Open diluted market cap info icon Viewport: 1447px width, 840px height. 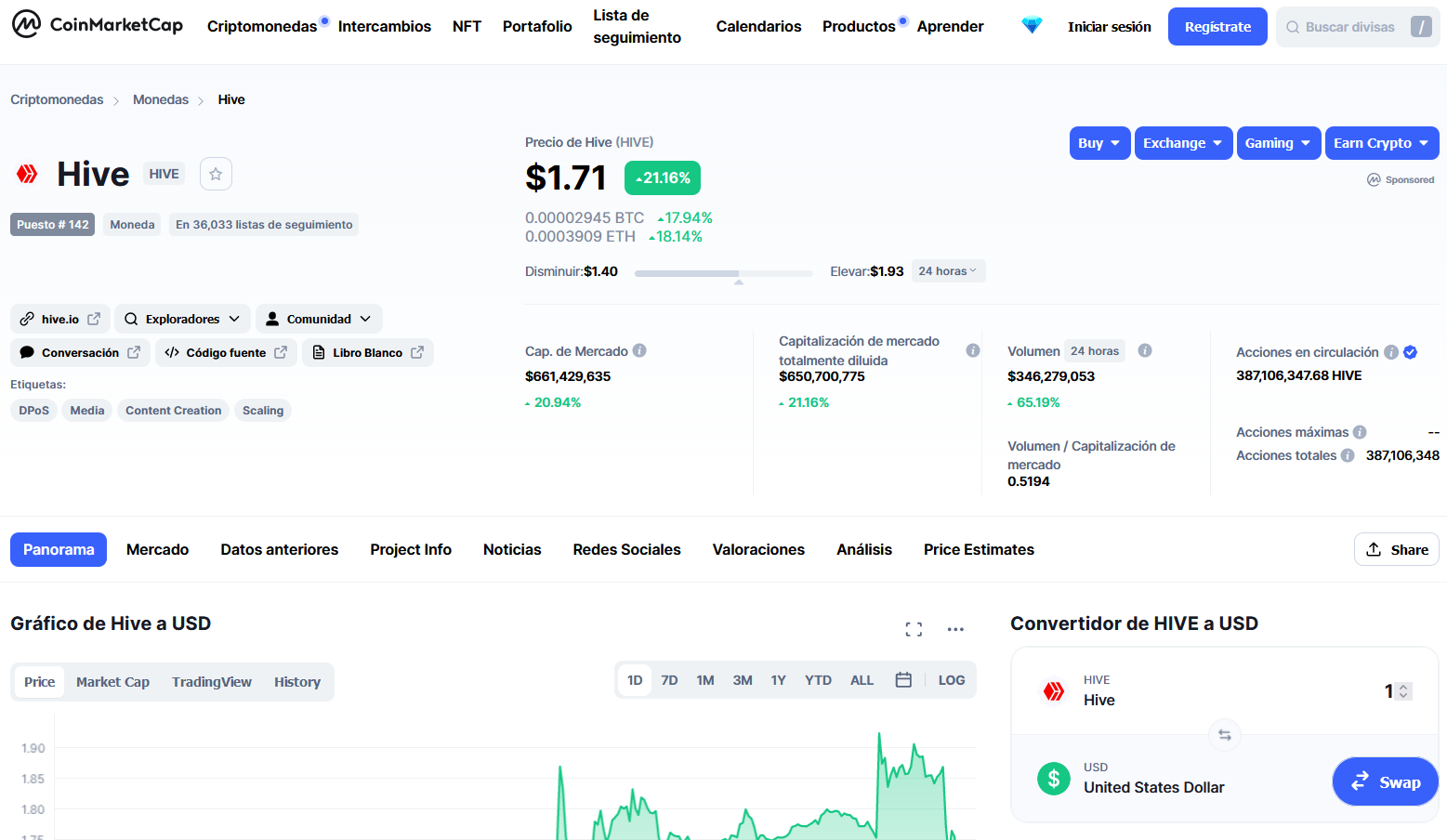[973, 350]
